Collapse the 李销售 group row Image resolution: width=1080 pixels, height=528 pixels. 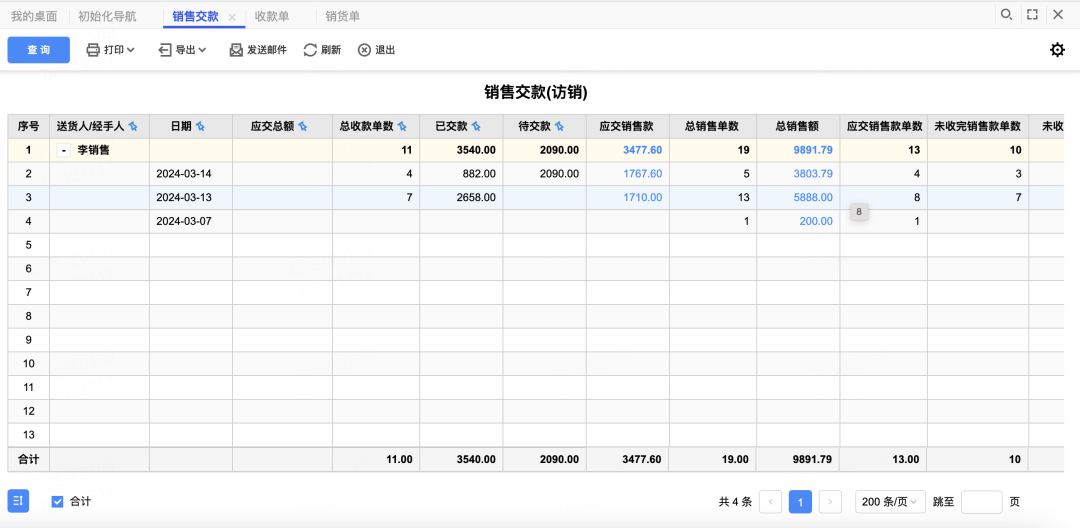click(63, 150)
